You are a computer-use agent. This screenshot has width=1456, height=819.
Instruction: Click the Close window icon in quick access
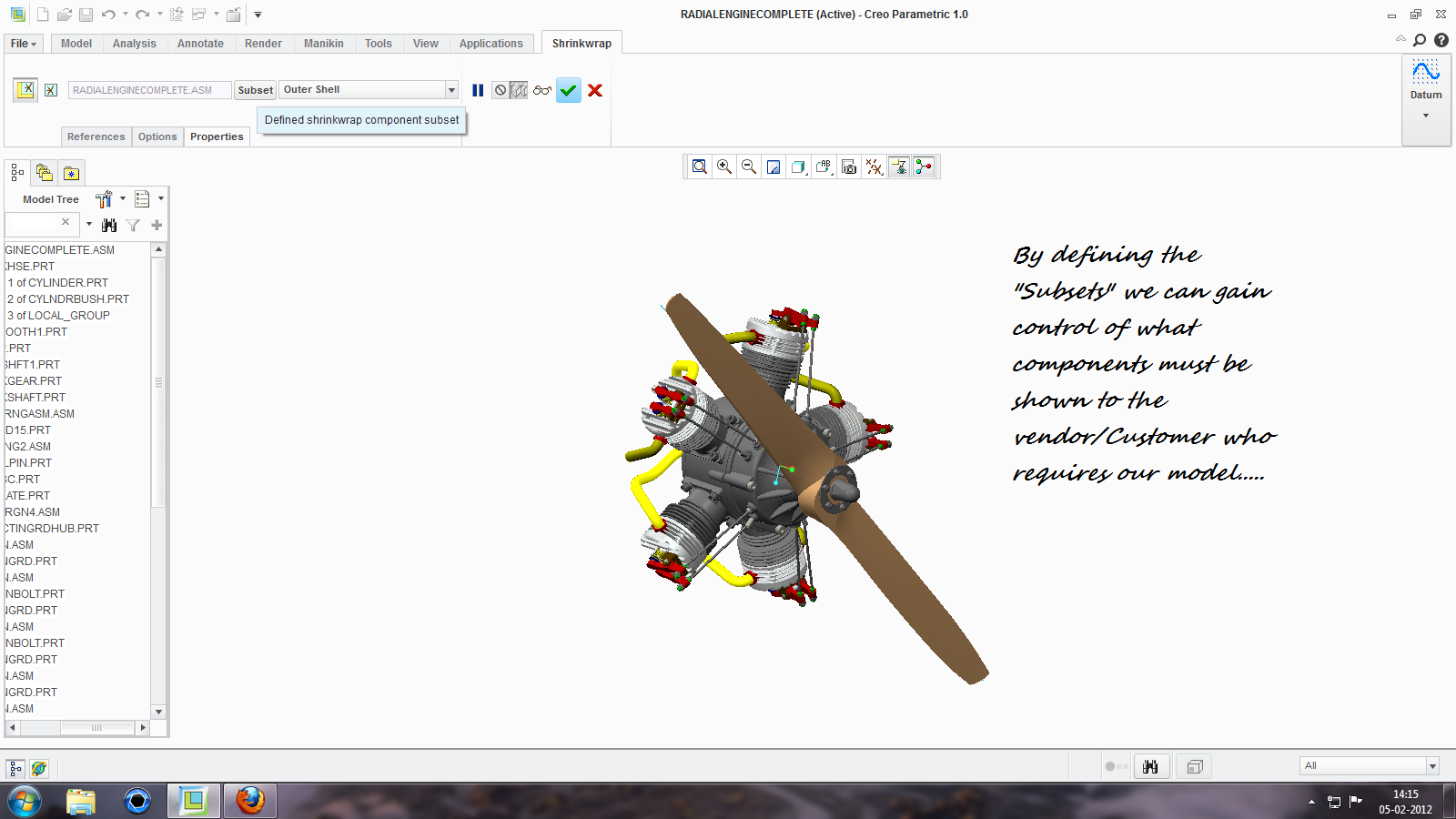pos(234,15)
